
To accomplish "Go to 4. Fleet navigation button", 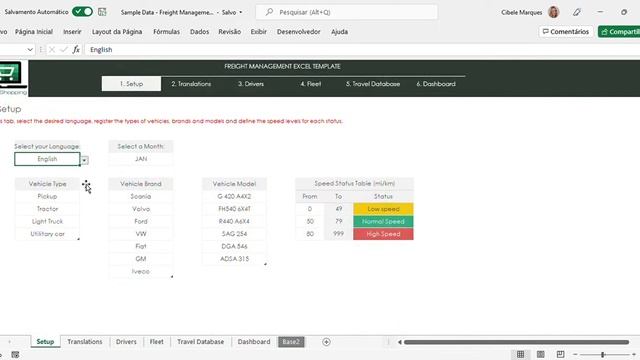I will [311, 84].
